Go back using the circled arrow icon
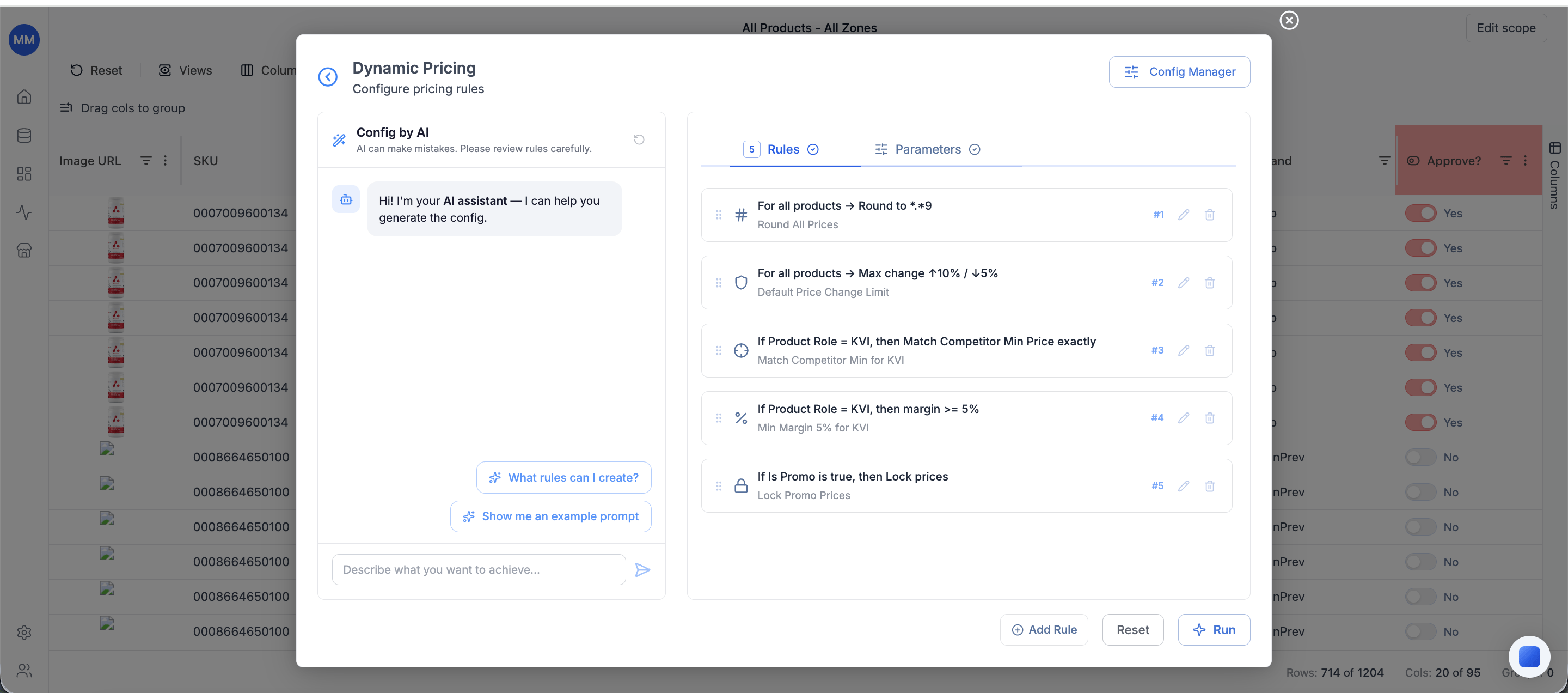Viewport: 1568px width, 693px height. tap(327, 77)
